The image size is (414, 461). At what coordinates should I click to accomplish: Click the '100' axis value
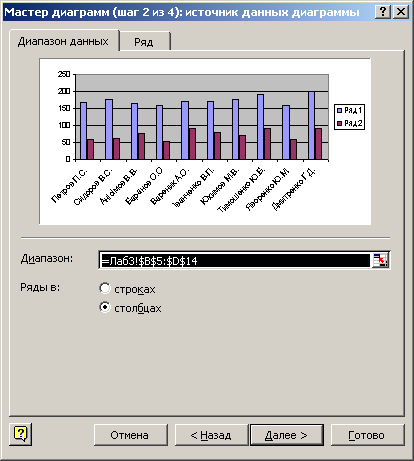click(x=64, y=125)
